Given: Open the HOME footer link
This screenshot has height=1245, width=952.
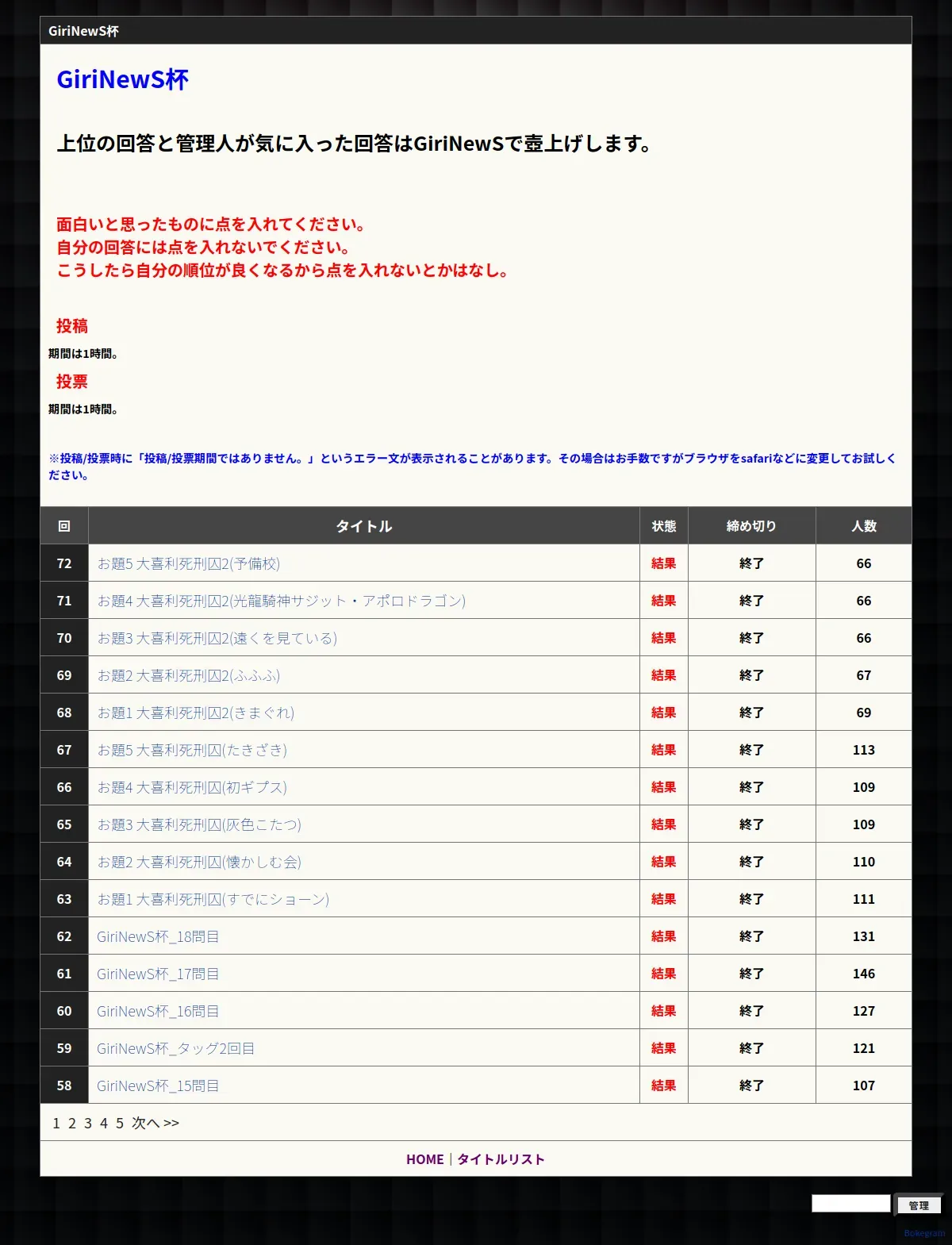Looking at the screenshot, I should pyautogui.click(x=425, y=1159).
